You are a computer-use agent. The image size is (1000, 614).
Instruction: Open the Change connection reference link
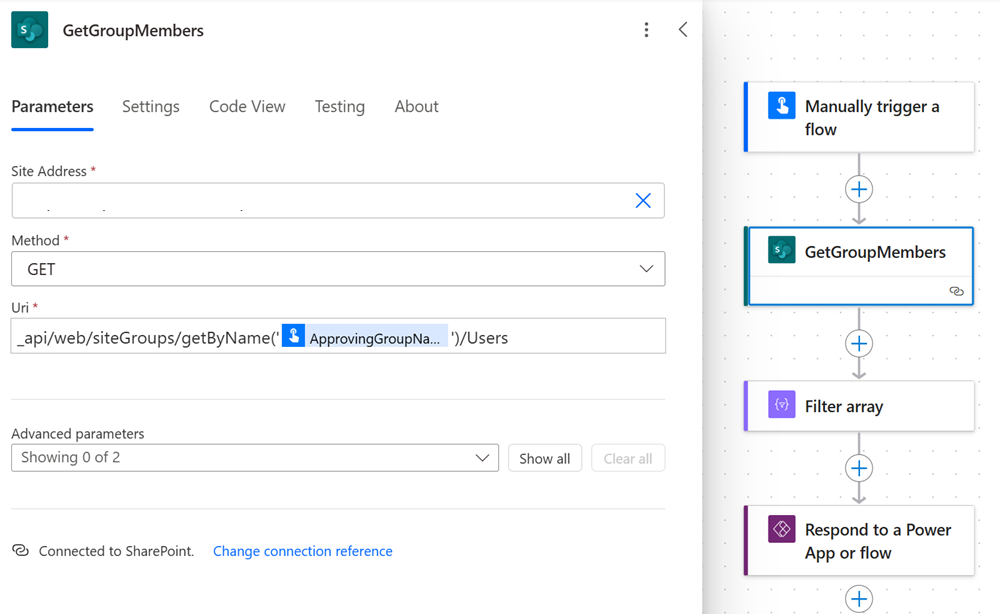(302, 551)
